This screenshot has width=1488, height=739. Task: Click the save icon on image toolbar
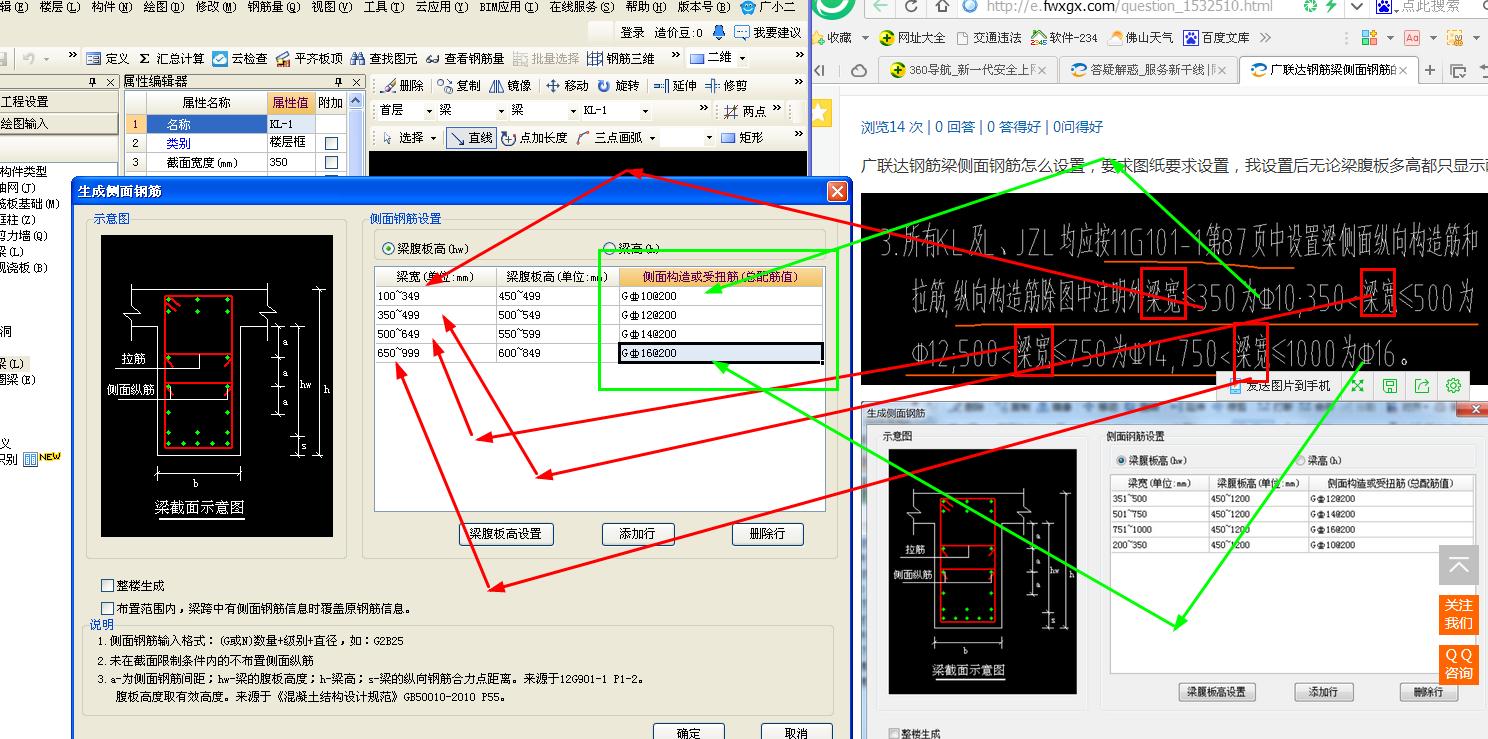(1389, 385)
